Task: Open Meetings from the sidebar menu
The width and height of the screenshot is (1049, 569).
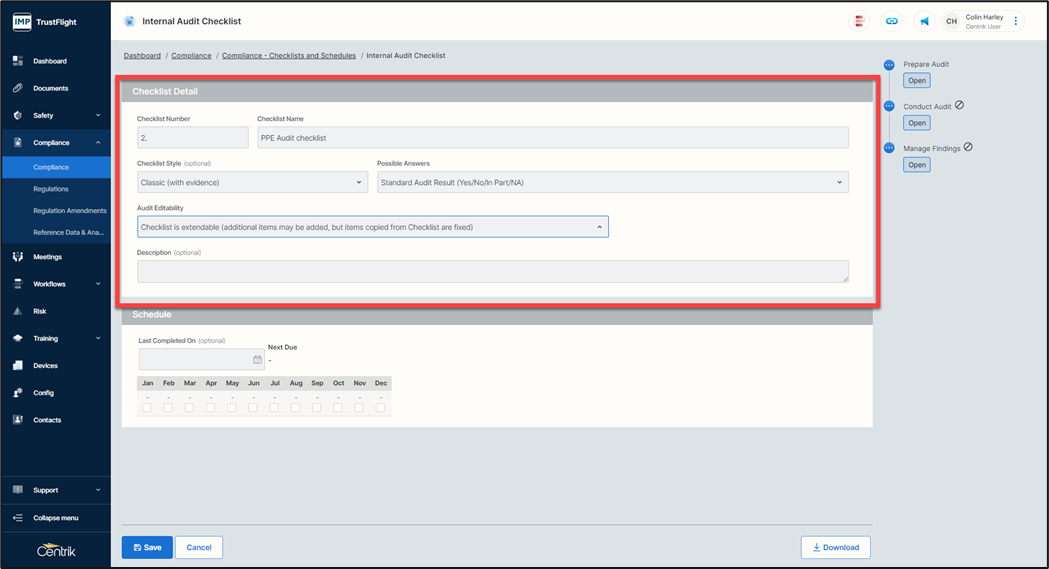Action: pos(47,257)
